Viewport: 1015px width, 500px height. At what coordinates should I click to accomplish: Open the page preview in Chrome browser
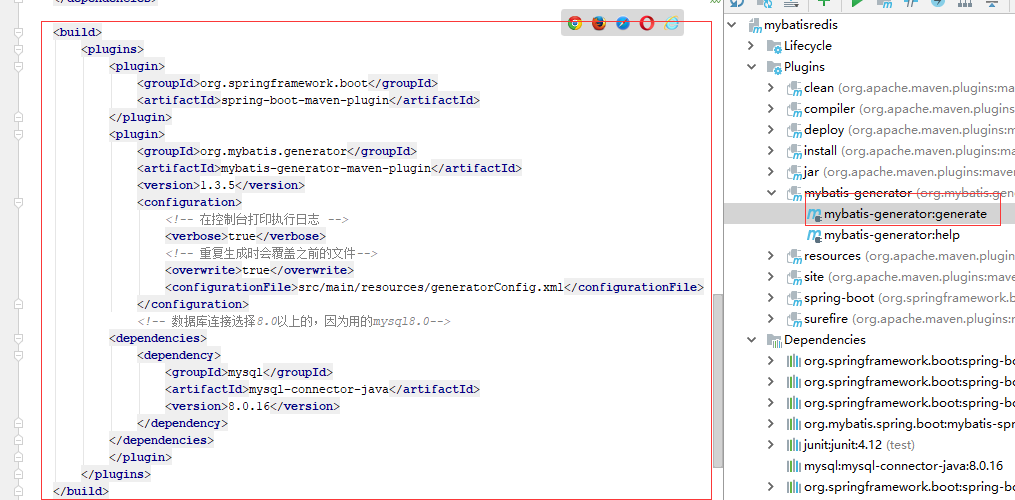coord(574,23)
